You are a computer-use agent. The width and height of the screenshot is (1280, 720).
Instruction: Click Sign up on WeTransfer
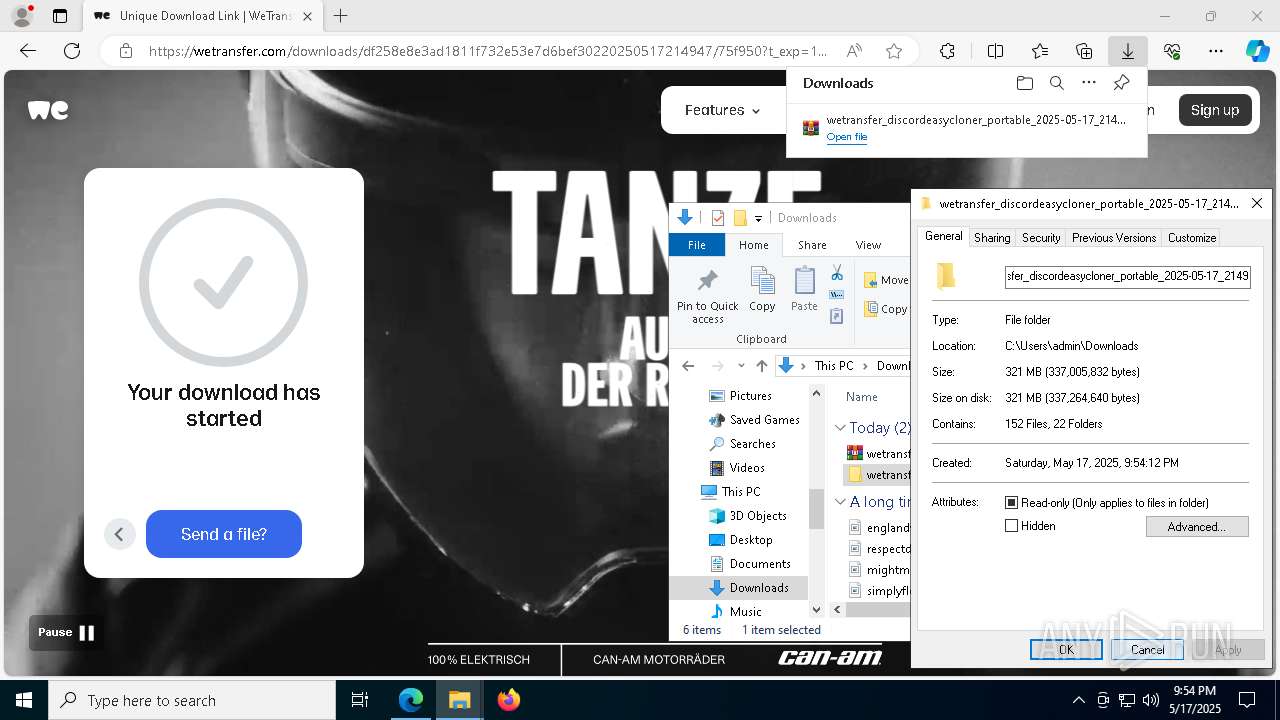tap(1215, 110)
